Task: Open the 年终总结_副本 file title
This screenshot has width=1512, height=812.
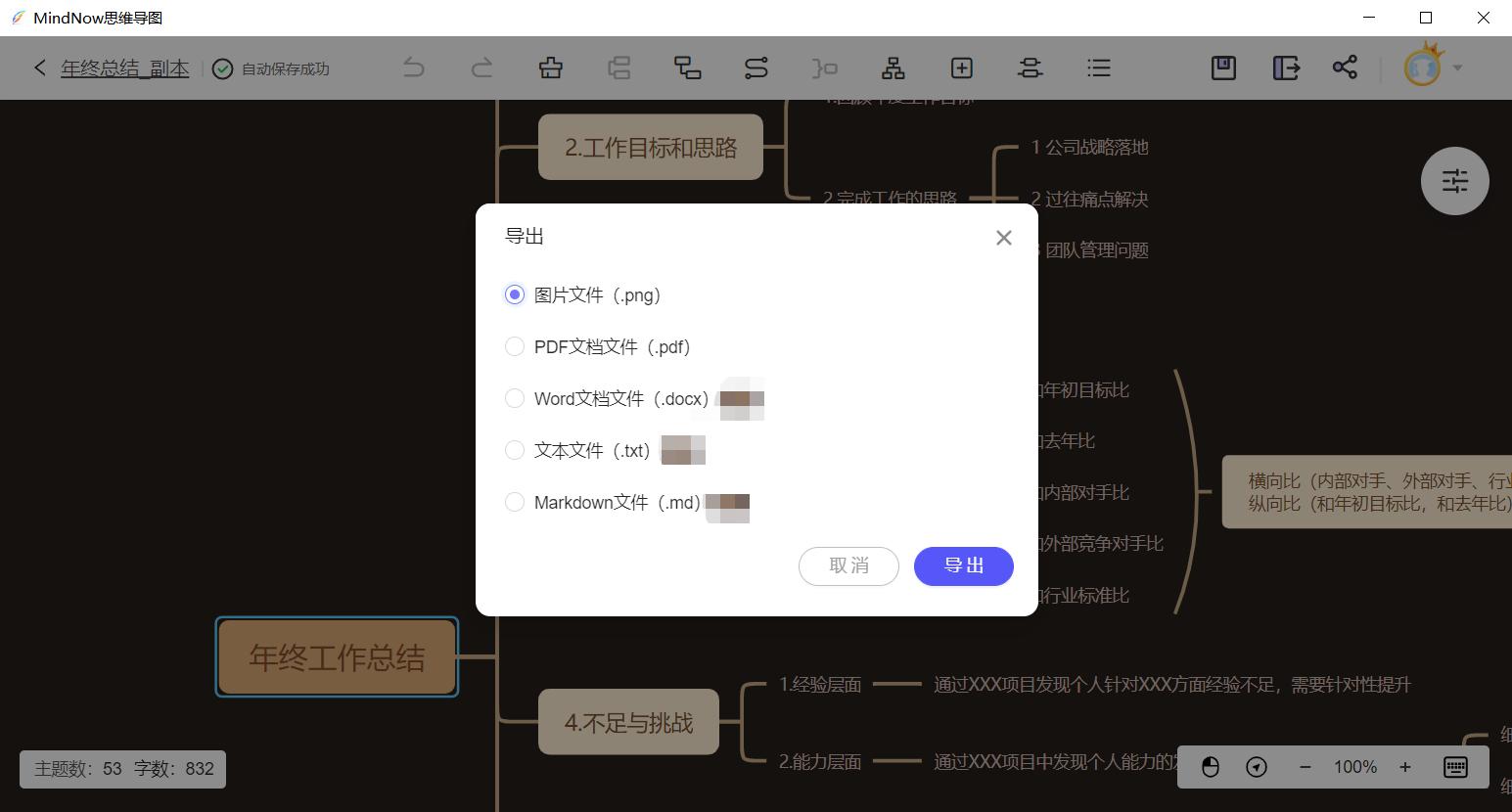Action: (x=124, y=68)
